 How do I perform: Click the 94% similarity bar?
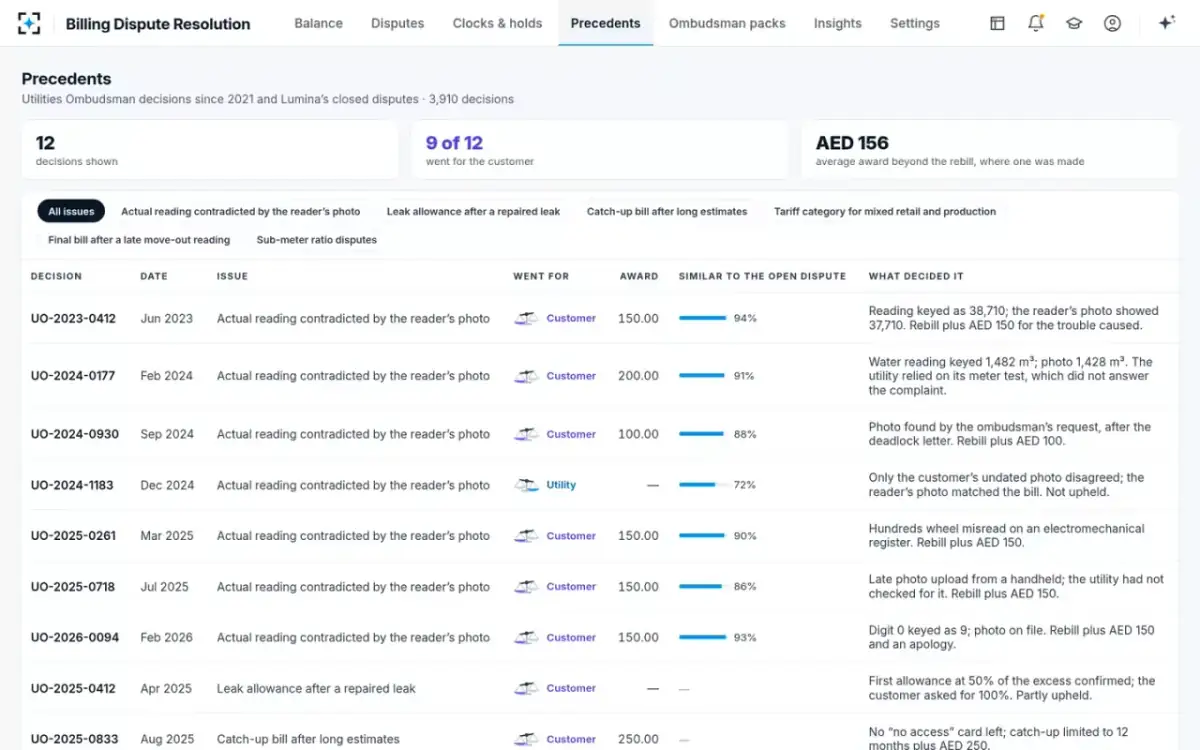pos(702,318)
